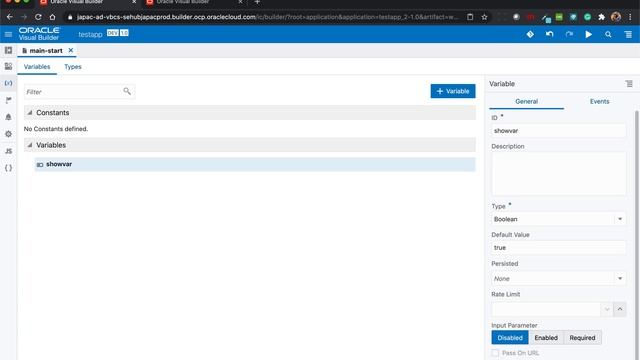Click the testapp application name
The width and height of the screenshot is (640, 360).
[x=90, y=34]
